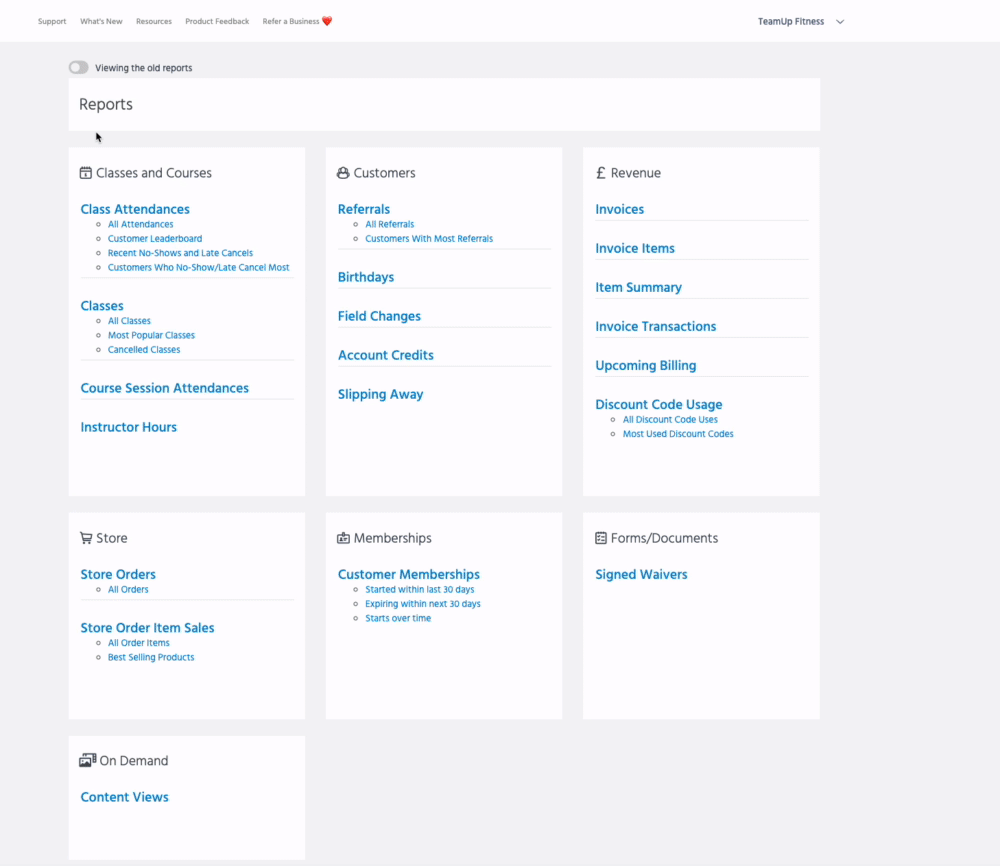Click the Memberships card icon
This screenshot has width=1000, height=866.
(x=343, y=538)
